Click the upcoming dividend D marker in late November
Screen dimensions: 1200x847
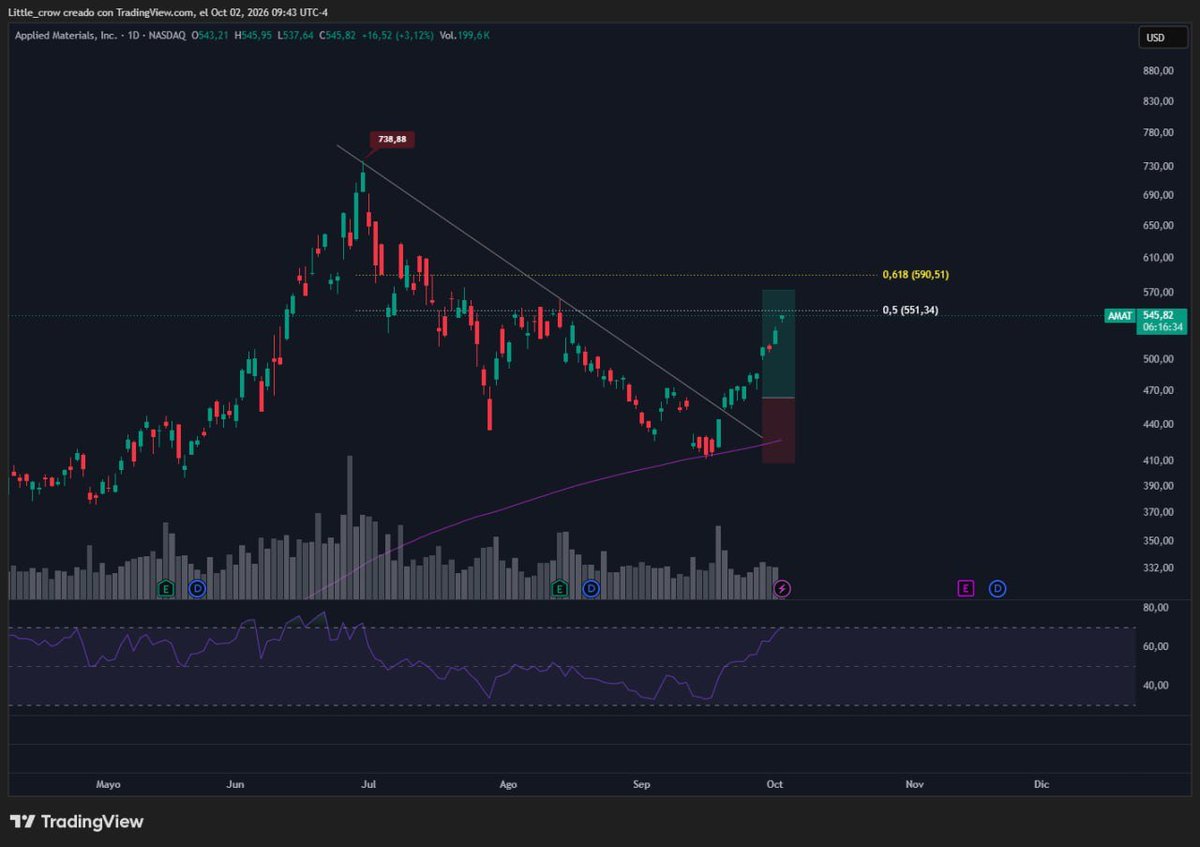[997, 588]
